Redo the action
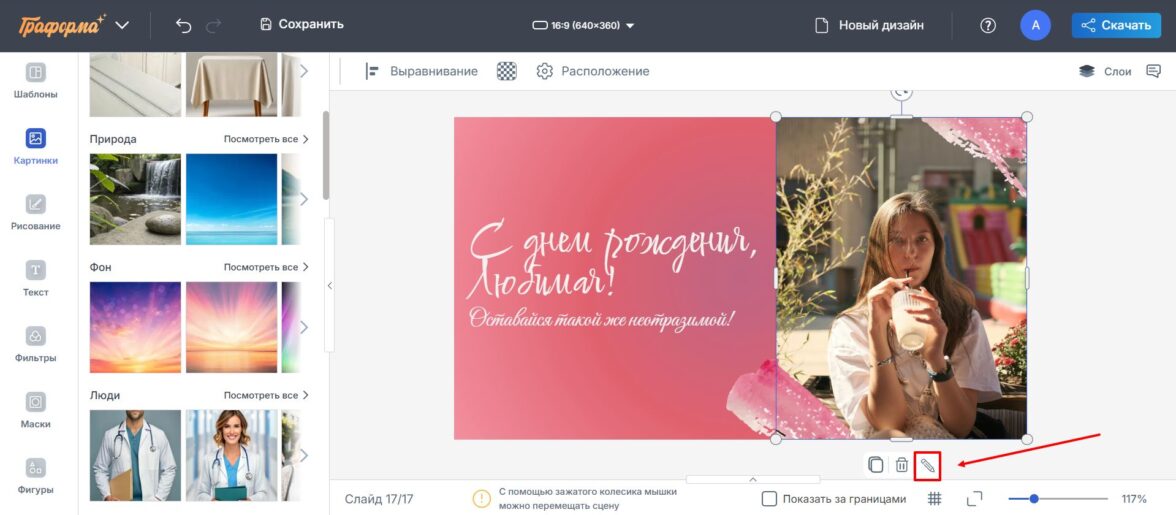Viewport: 1176px width, 515px height. click(214, 25)
